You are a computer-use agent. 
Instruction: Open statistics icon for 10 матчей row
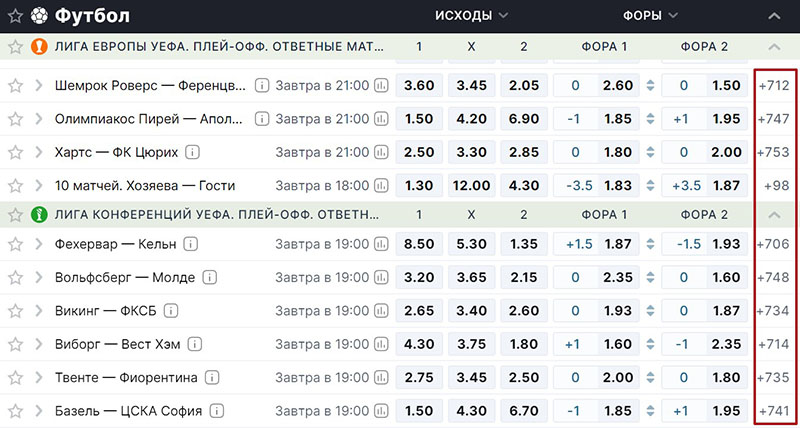(381, 185)
